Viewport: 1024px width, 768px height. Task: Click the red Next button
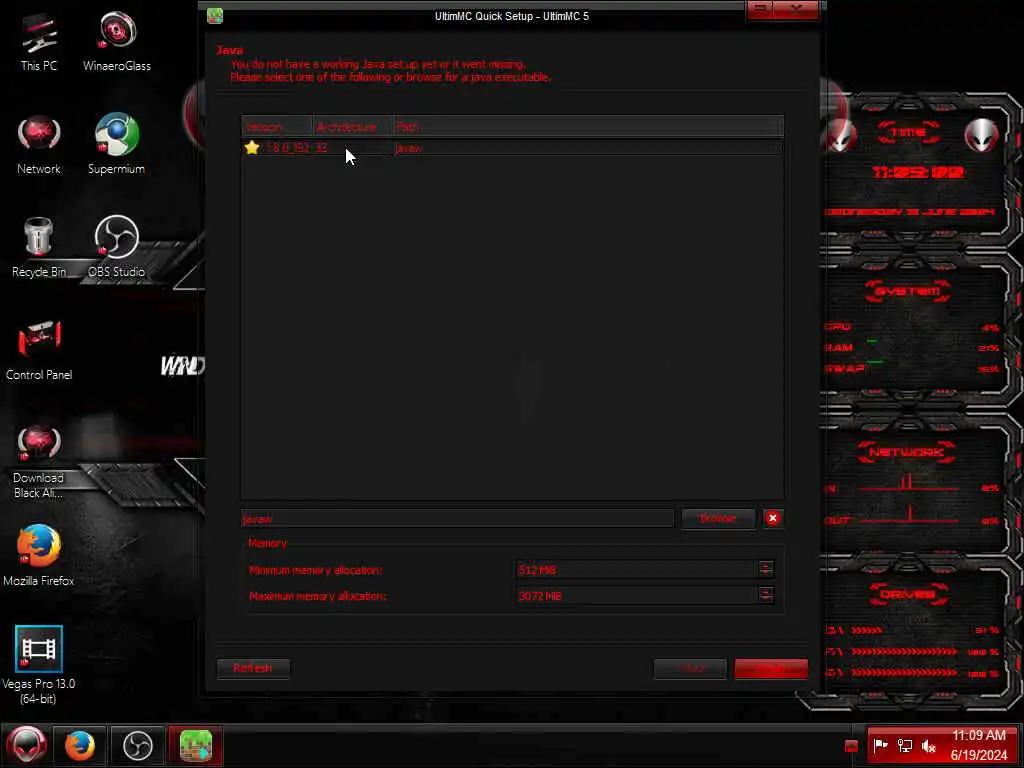click(771, 668)
